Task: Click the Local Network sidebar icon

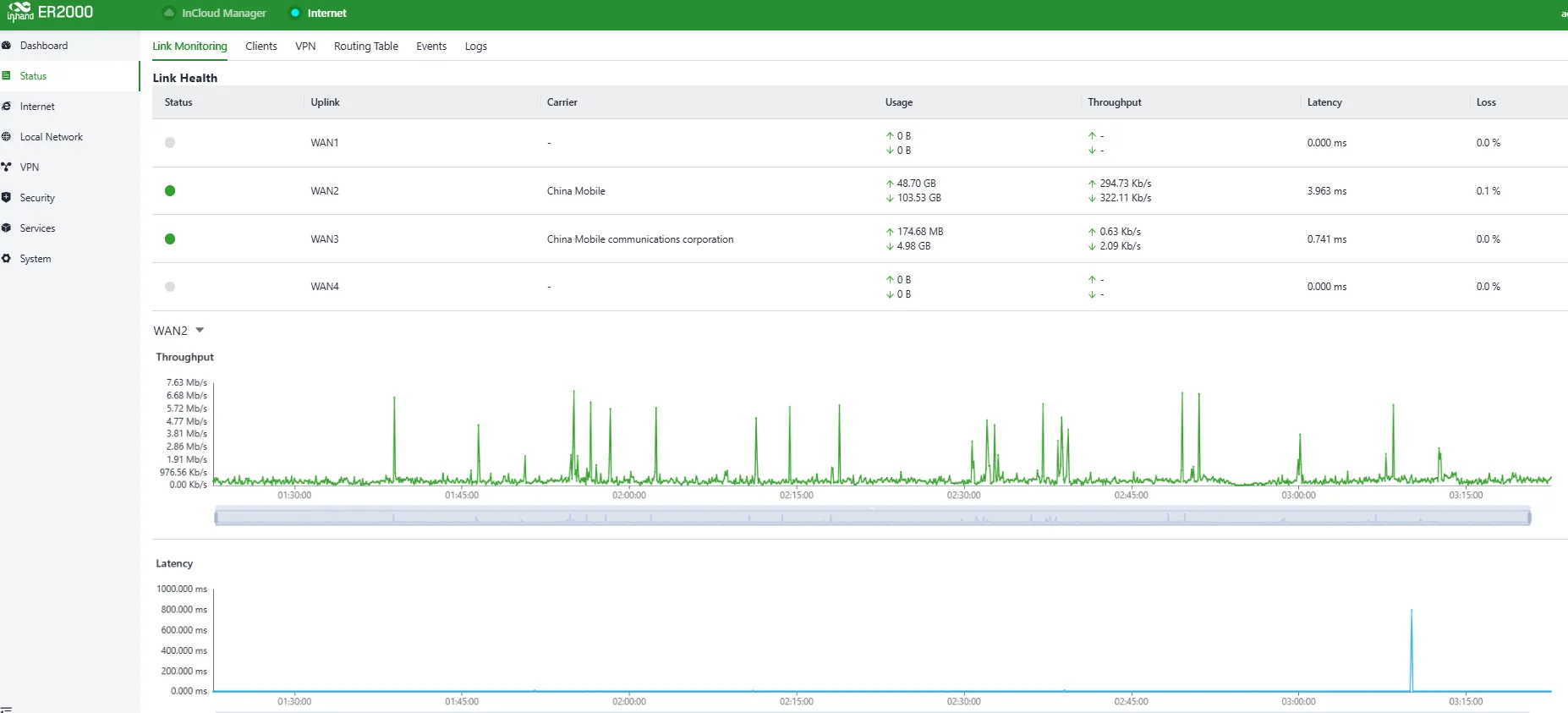Action: 6,137
